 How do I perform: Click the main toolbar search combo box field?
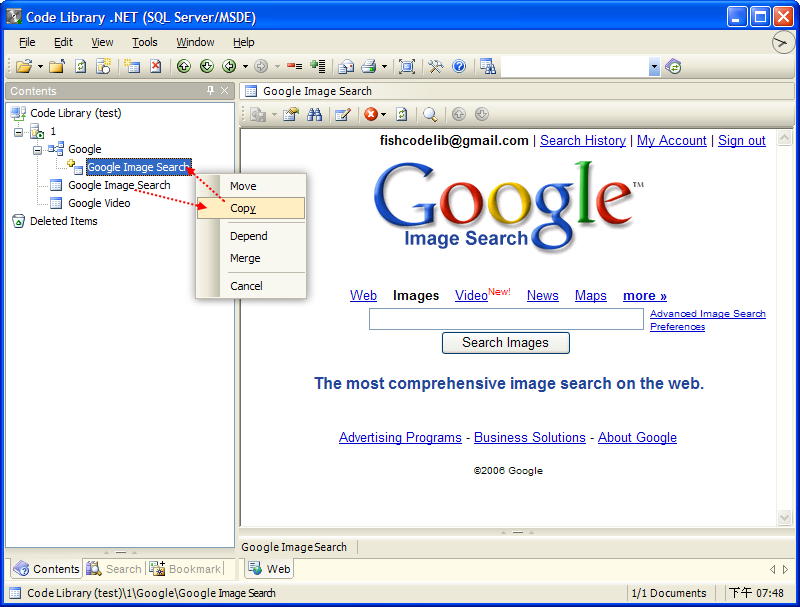tap(574, 67)
